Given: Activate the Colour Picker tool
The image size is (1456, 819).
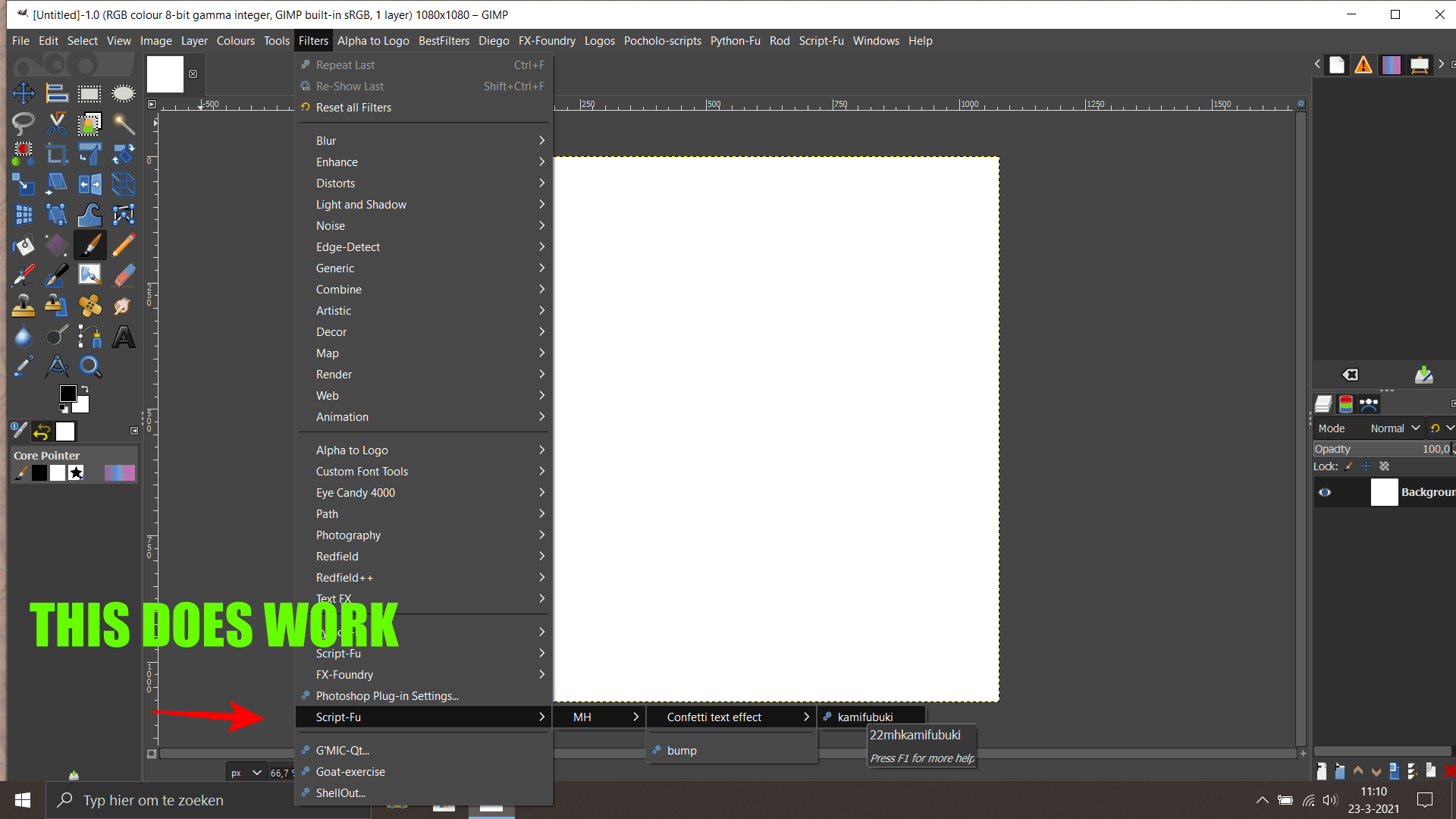Looking at the screenshot, I should click(24, 366).
